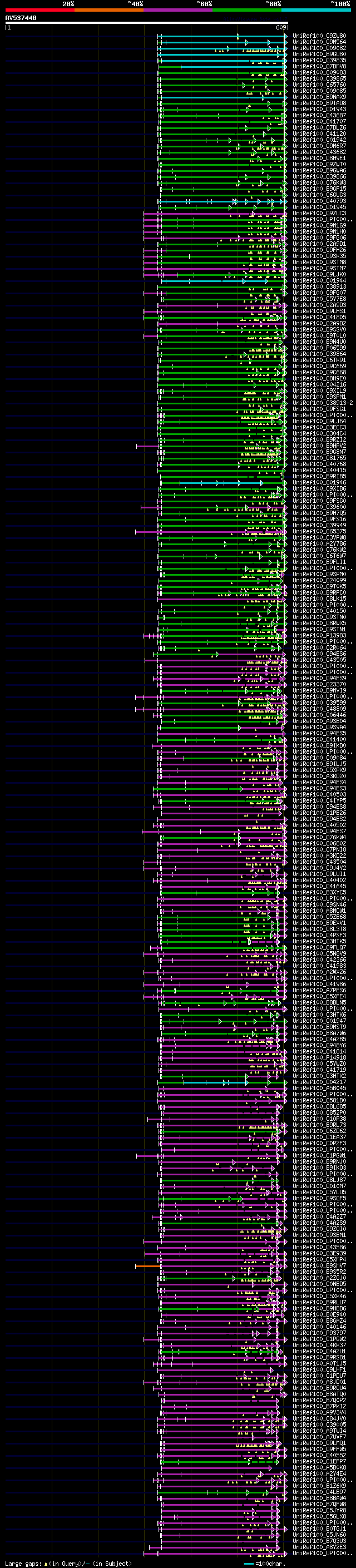Open hit UniRef100_A8Y2E3
356x1568 pixels.
click(x=319, y=1547)
